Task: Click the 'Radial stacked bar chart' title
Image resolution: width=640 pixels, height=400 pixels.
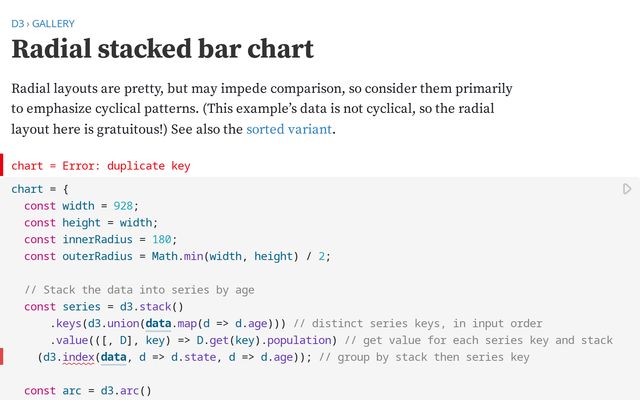Action: [x=162, y=49]
